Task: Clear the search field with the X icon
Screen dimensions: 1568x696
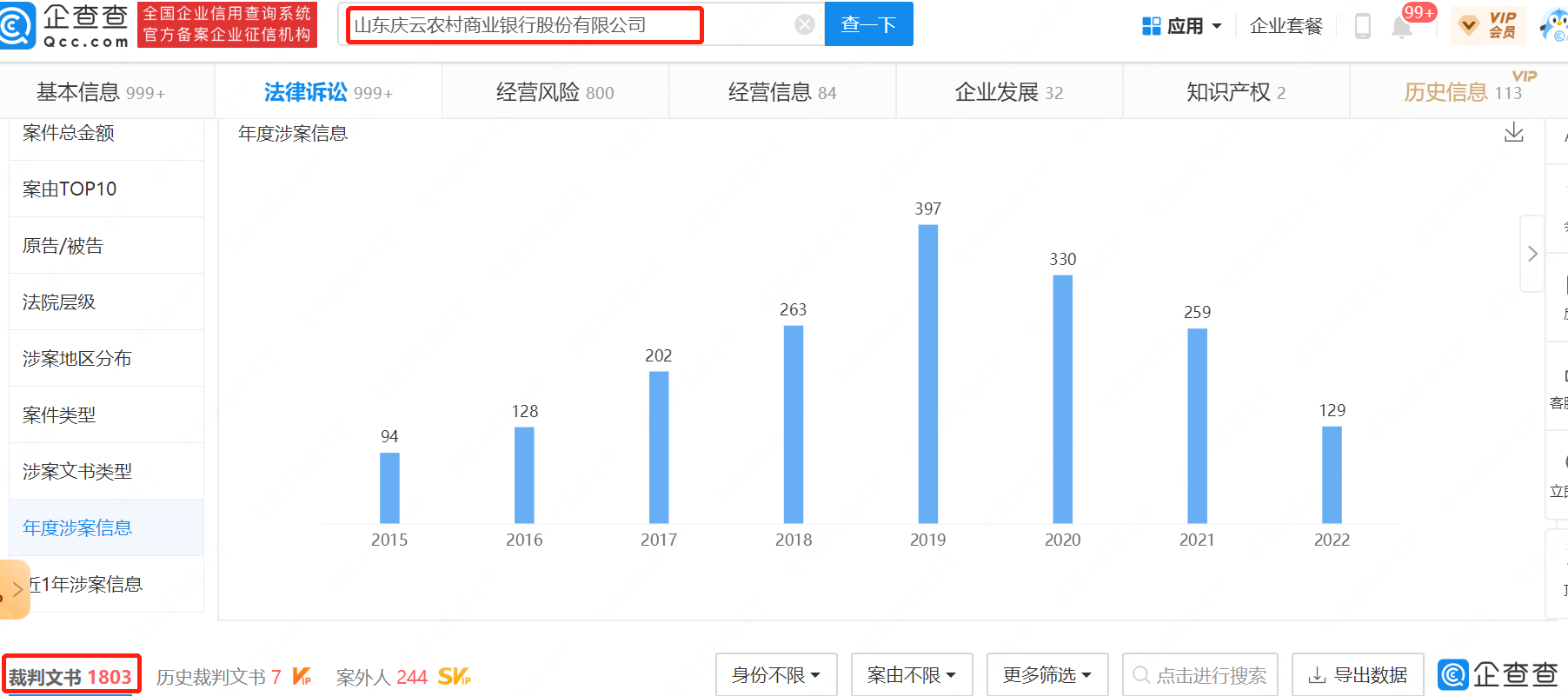Action: click(805, 24)
